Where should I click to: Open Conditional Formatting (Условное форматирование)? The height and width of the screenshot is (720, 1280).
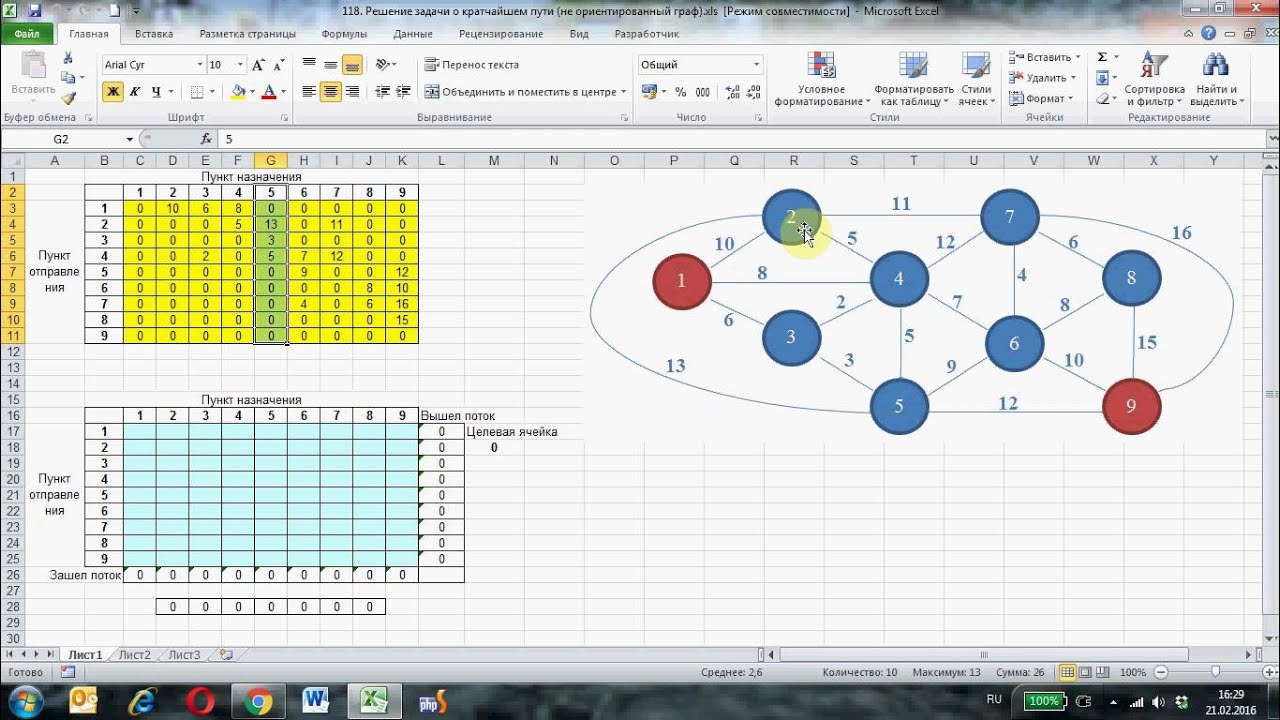click(x=821, y=79)
